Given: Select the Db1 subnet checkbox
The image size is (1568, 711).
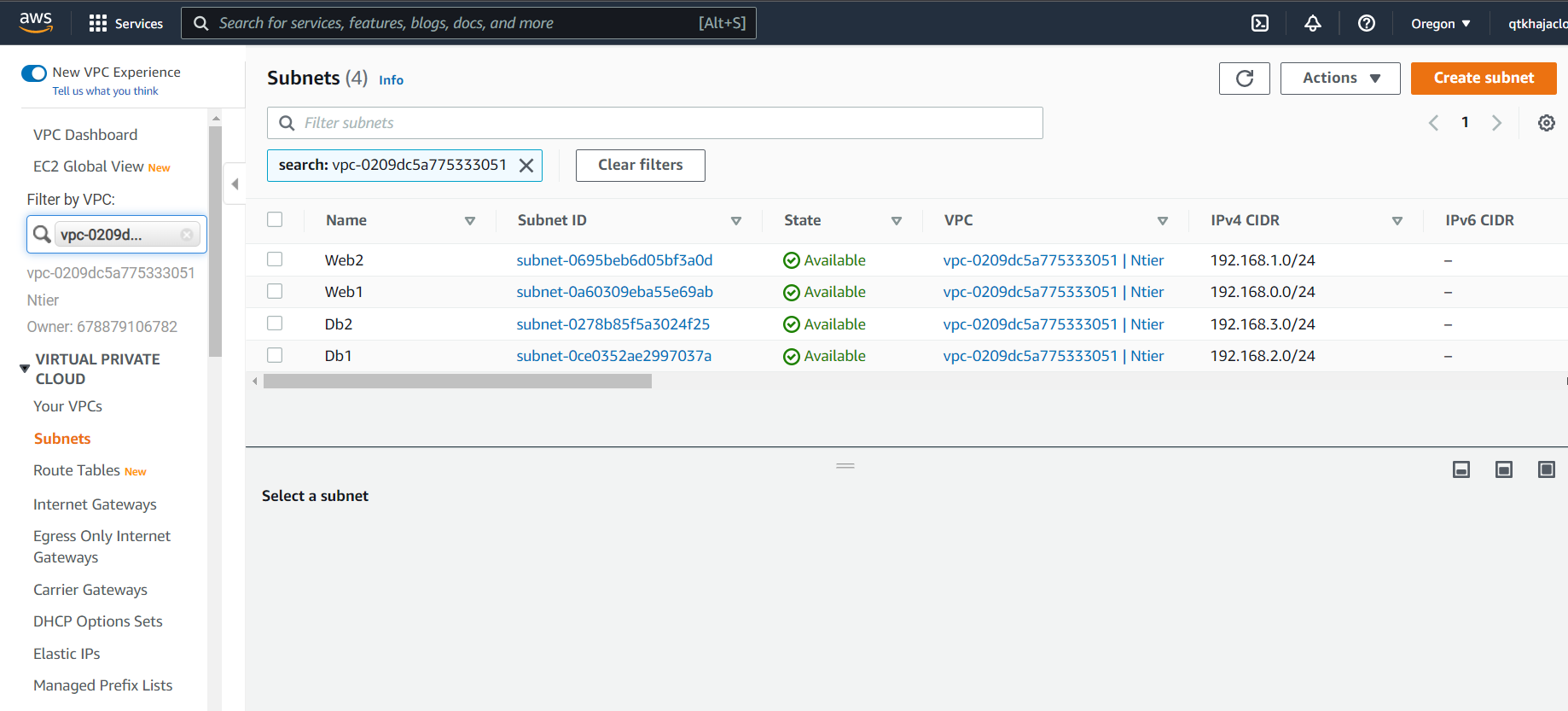Looking at the screenshot, I should (x=275, y=355).
